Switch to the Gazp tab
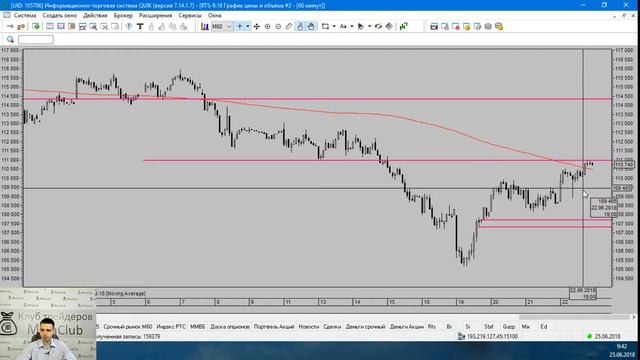The image size is (640, 360). [509, 327]
